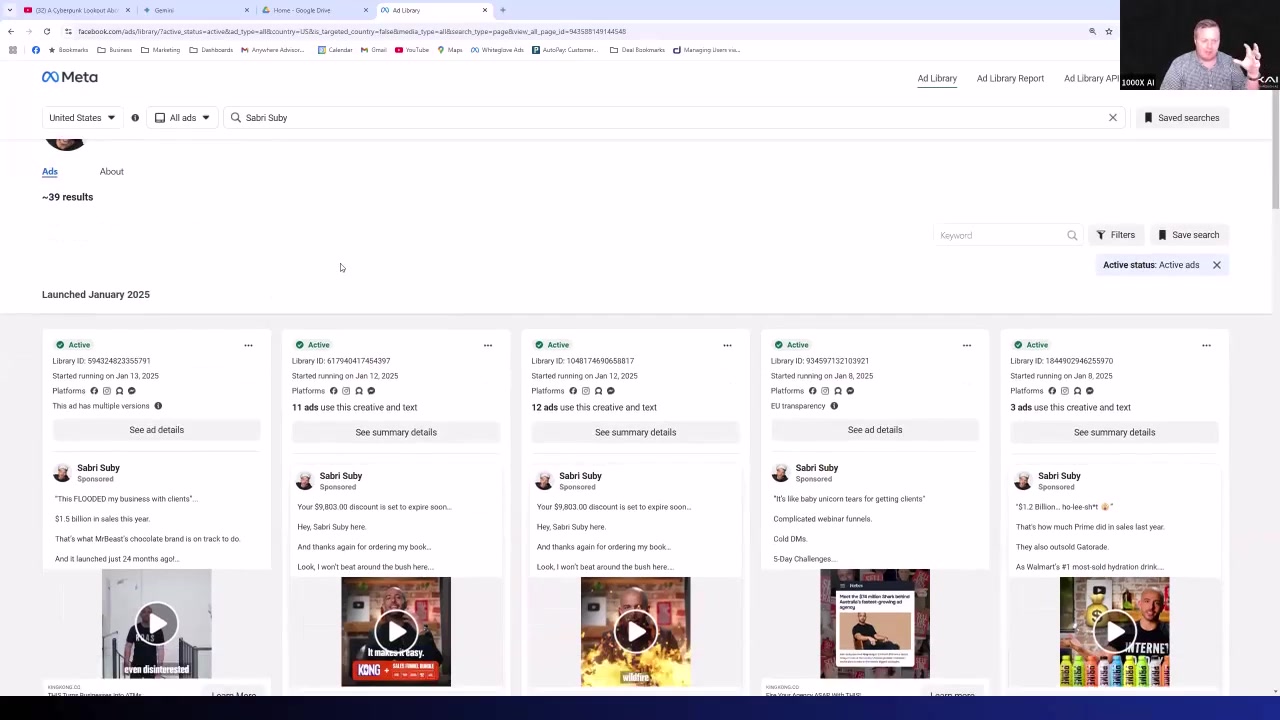Image resolution: width=1280 pixels, height=720 pixels.
Task: Open options menu for ad 617940417454397
Action: click(488, 345)
